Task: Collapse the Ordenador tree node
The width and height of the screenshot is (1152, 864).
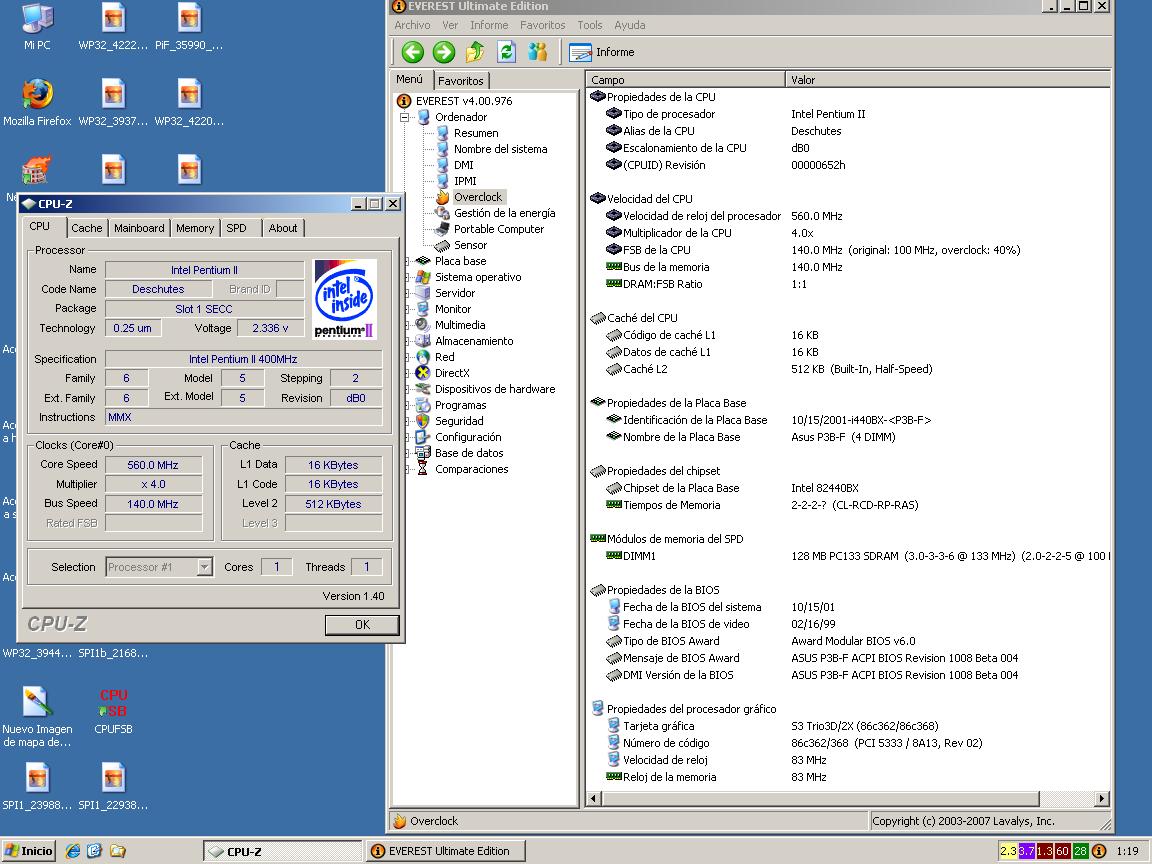Action: (x=404, y=117)
